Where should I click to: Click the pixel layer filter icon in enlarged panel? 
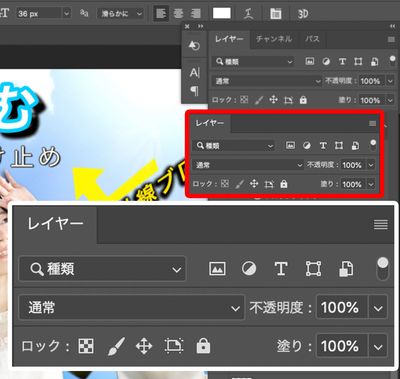point(217,268)
